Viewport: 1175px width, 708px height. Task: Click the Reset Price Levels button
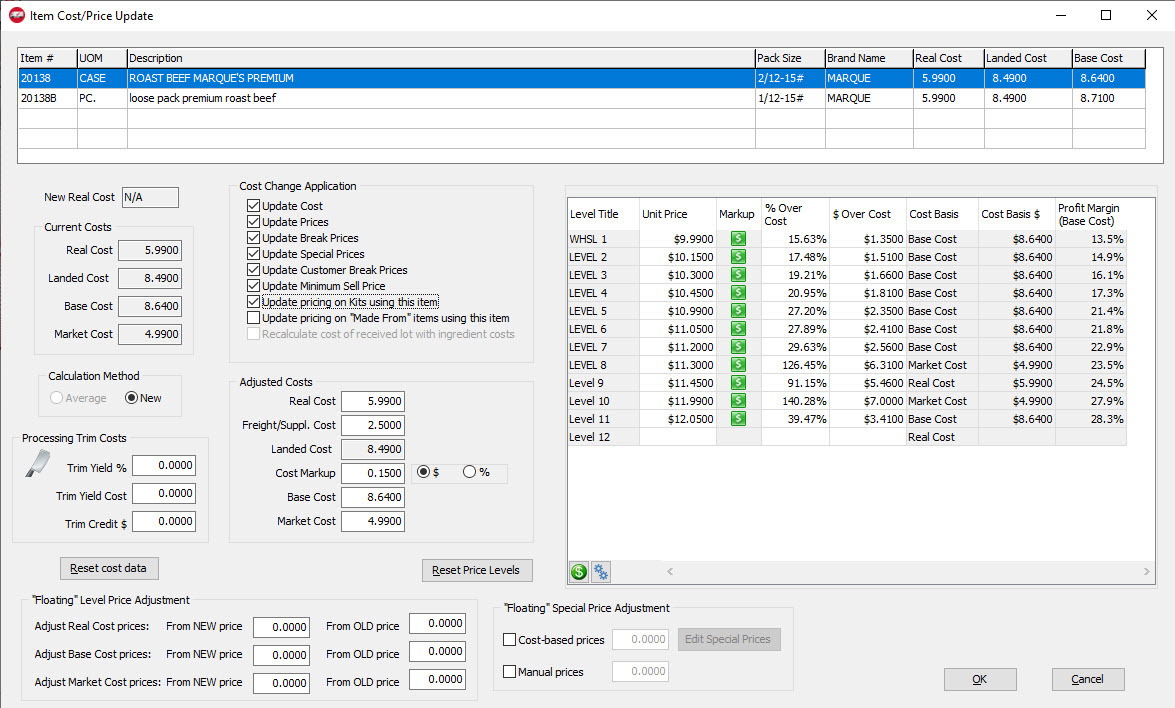(x=477, y=570)
